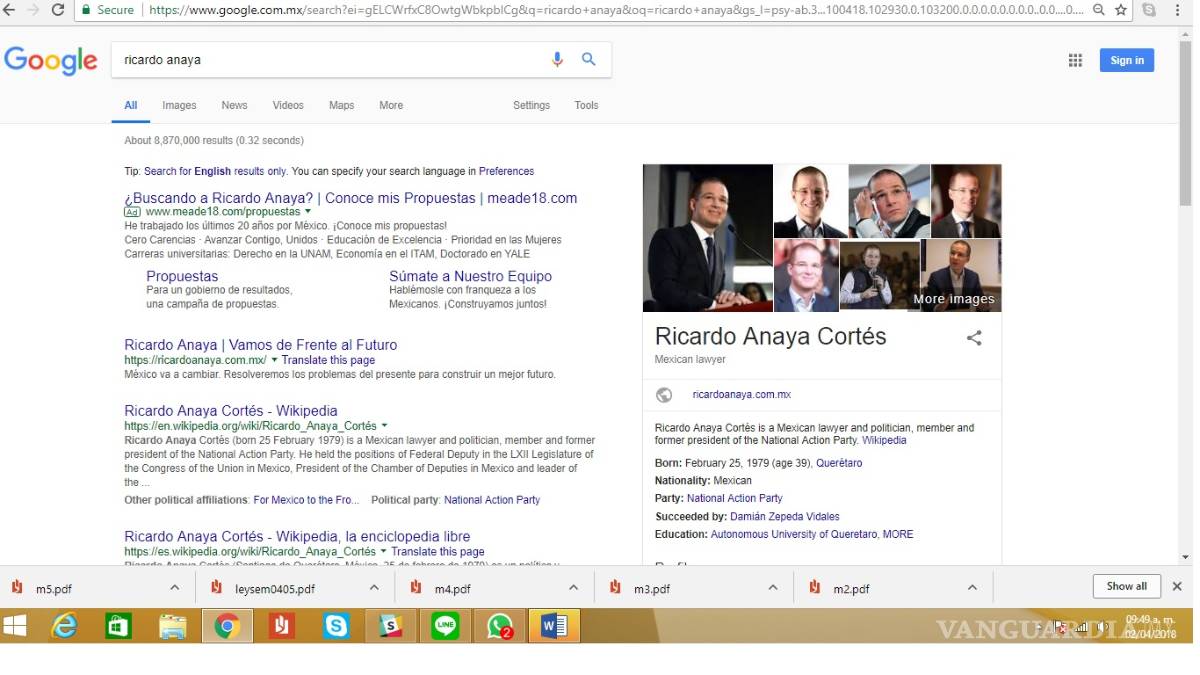Click Autonomous University of Queretaro link
Image resolution: width=1200 pixels, height=675 pixels.
tap(794, 534)
